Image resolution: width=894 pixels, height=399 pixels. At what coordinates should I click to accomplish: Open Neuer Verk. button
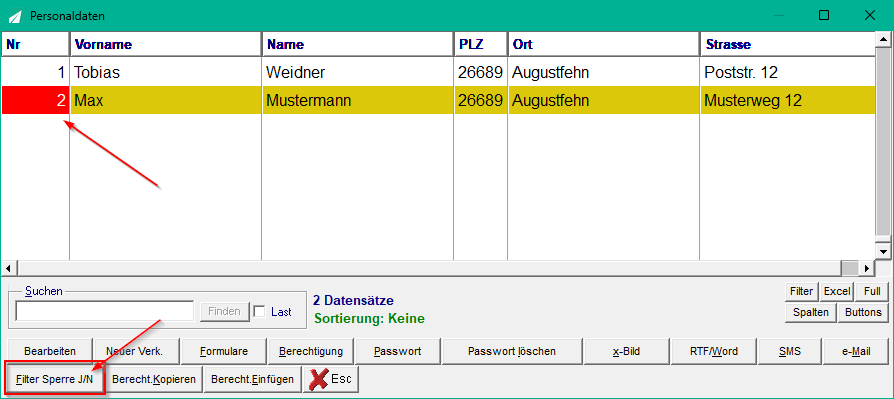136,351
